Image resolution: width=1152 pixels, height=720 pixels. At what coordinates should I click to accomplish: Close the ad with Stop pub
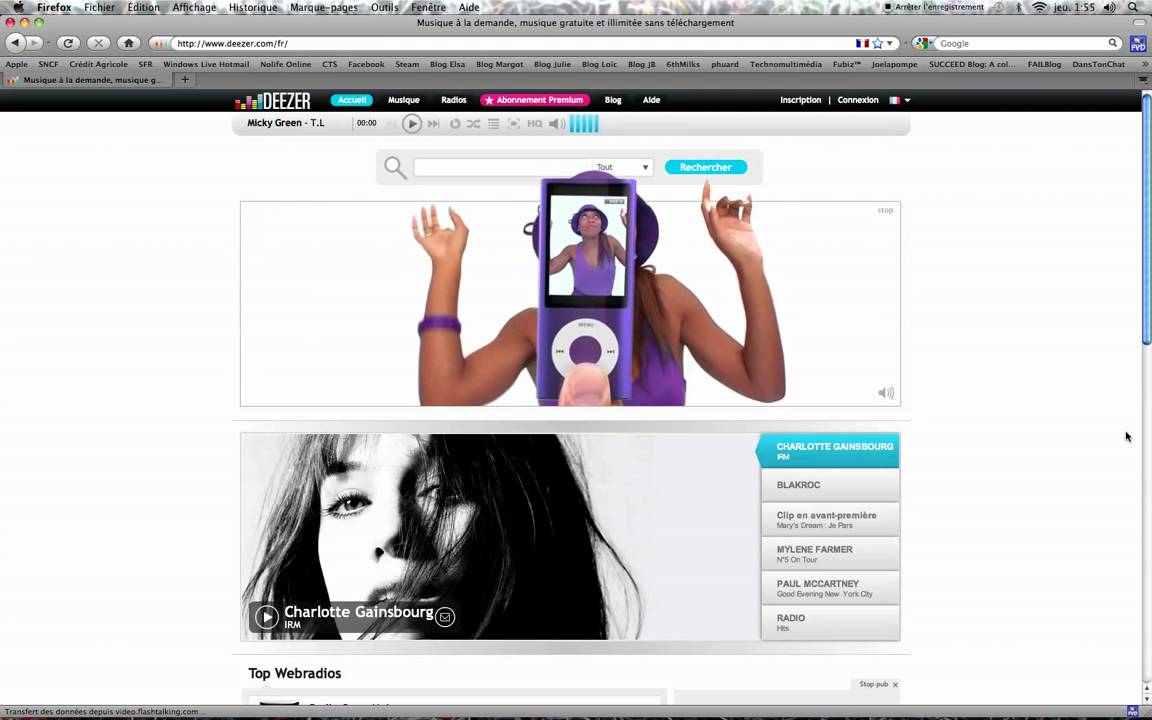point(879,684)
